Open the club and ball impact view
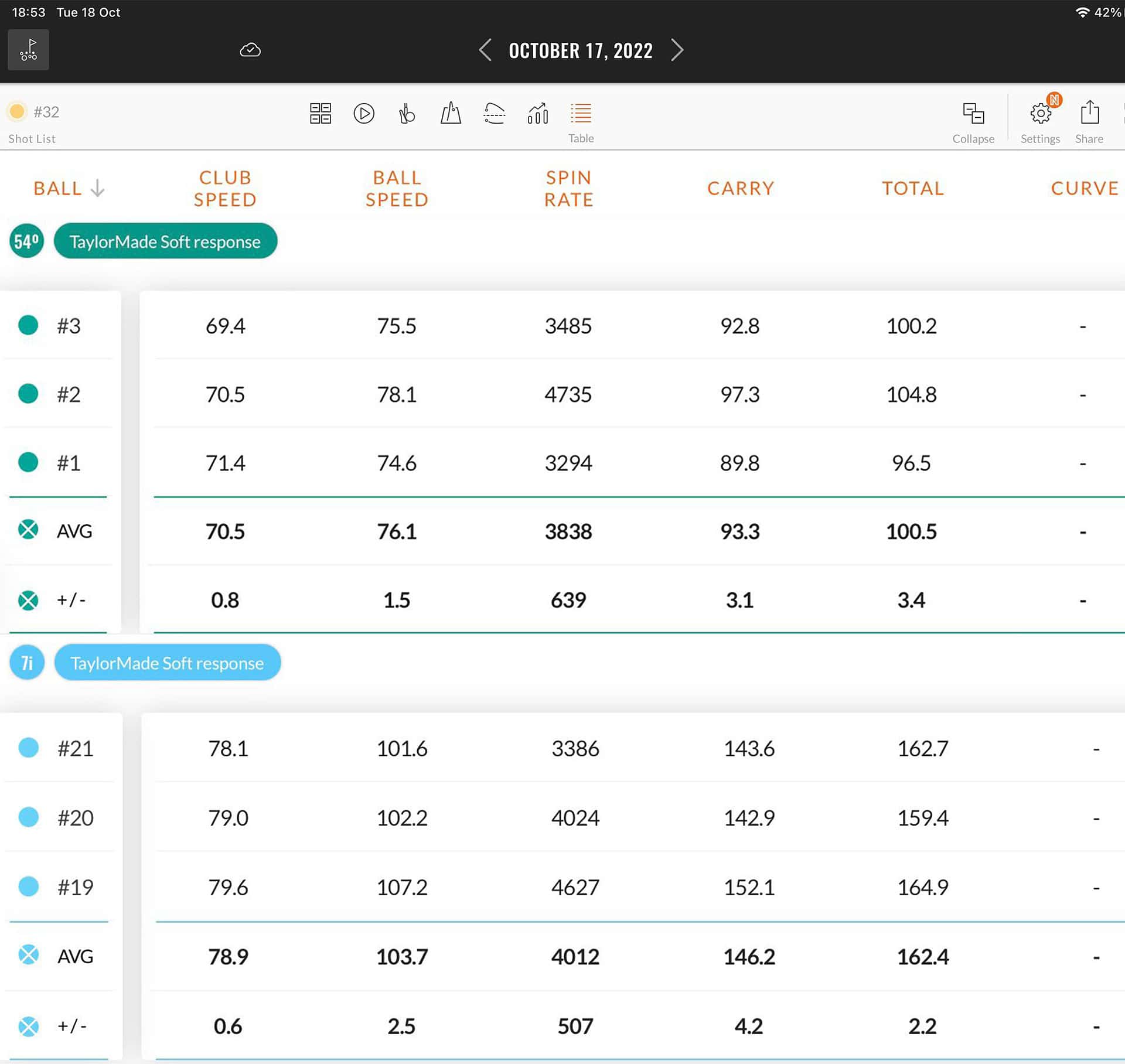This screenshot has height=1064, width=1125. [x=407, y=113]
